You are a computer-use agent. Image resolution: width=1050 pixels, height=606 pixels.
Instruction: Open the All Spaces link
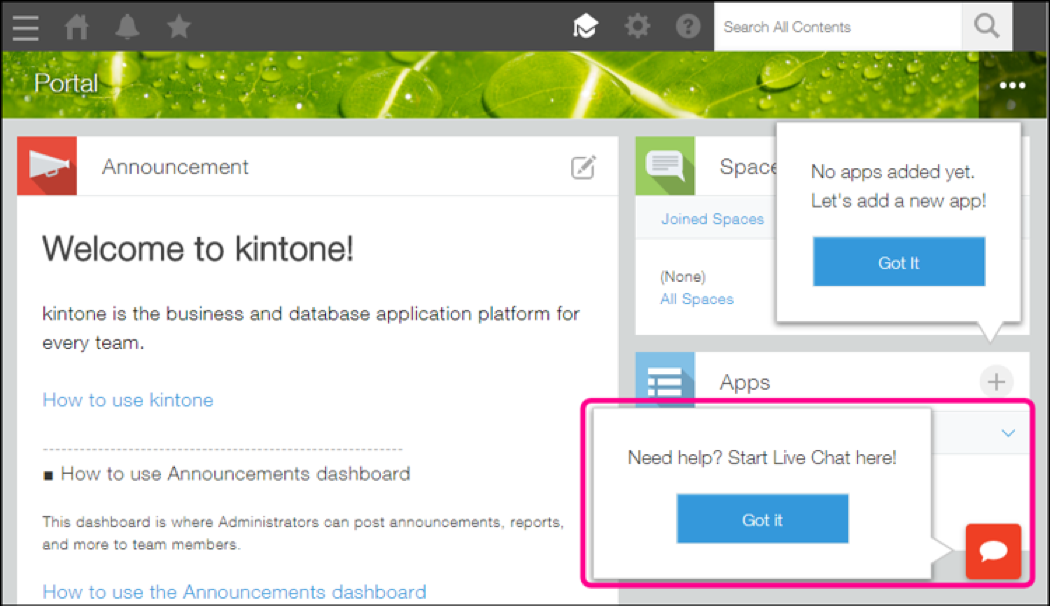697,299
